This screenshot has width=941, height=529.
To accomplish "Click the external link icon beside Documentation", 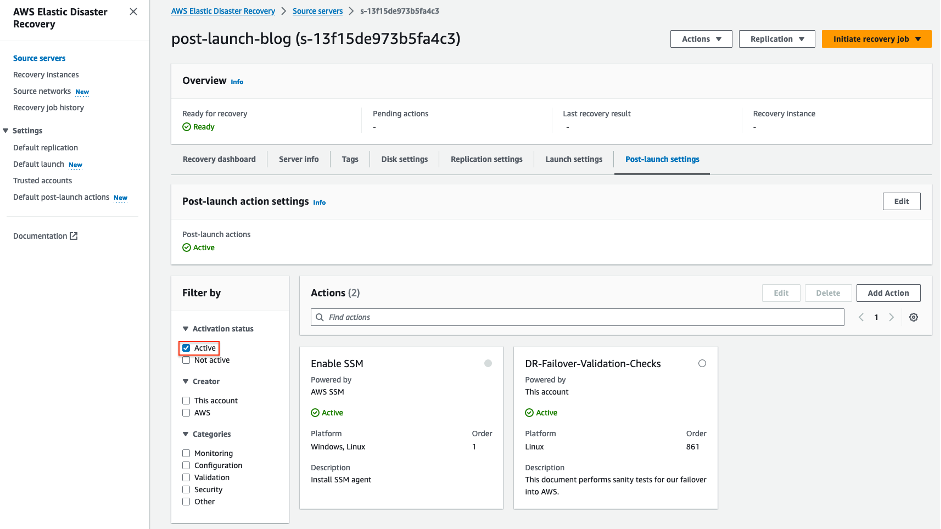I will click(x=74, y=236).
